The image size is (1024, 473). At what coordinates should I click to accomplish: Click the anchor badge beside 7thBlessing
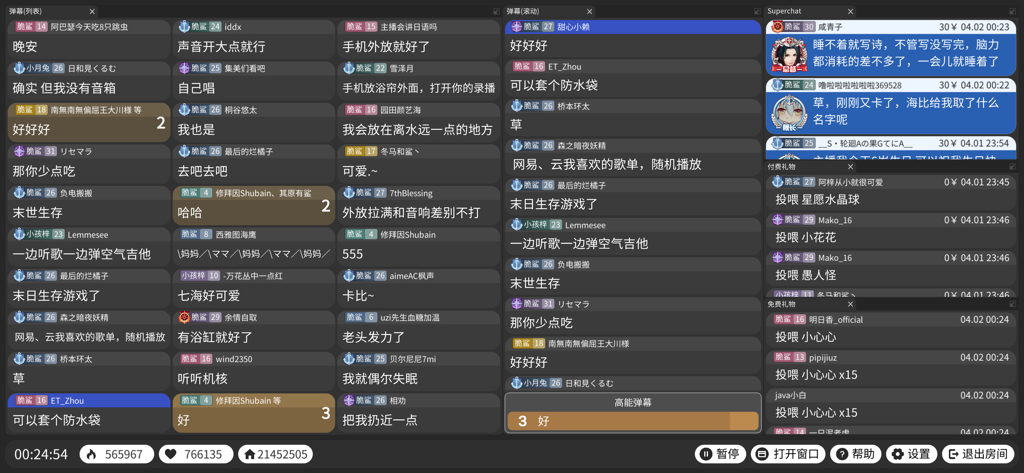(349, 193)
